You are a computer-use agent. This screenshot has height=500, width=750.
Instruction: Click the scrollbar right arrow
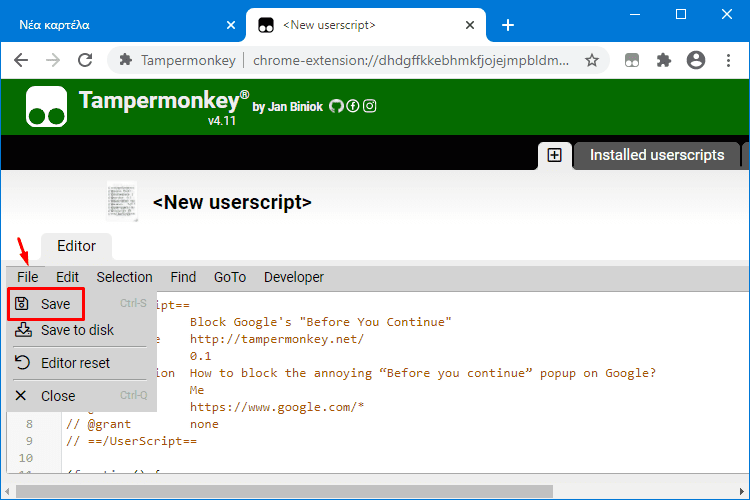(742, 491)
